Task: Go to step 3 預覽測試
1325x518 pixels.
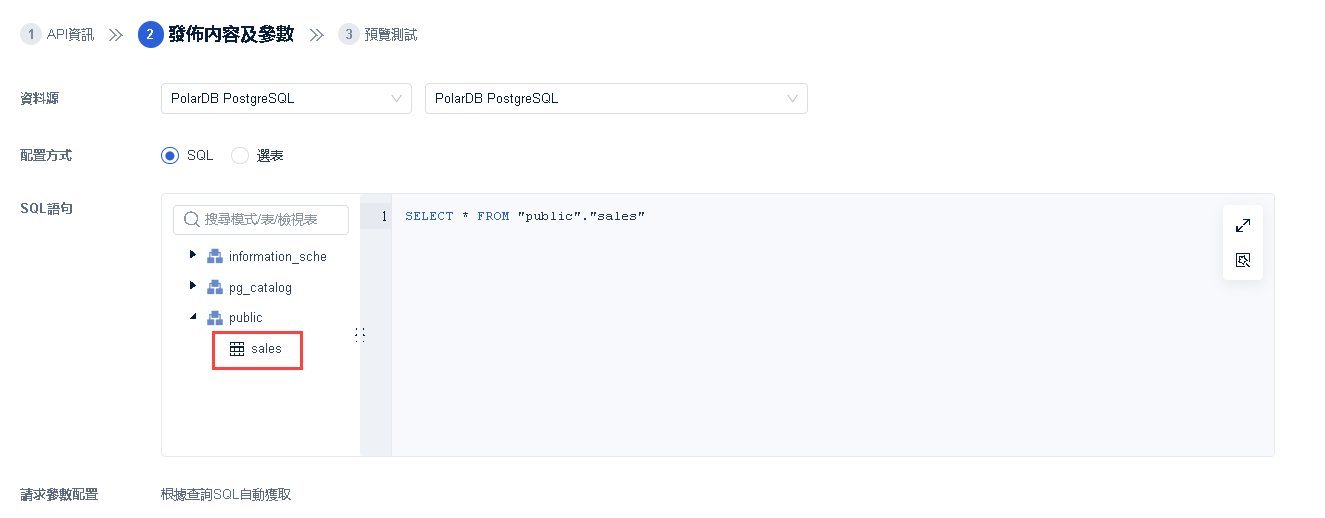Action: click(378, 35)
